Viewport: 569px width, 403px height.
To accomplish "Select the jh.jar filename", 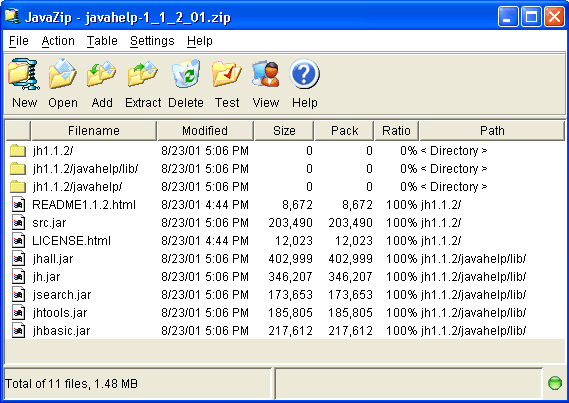I will pos(46,277).
